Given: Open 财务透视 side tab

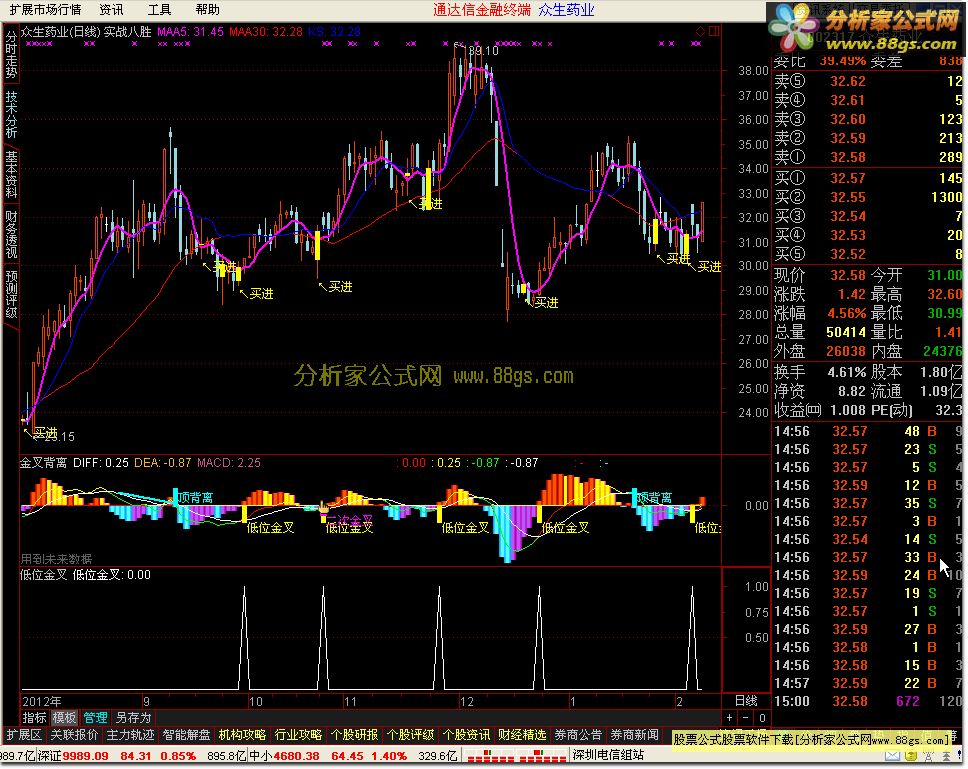Looking at the screenshot, I should click(x=10, y=235).
